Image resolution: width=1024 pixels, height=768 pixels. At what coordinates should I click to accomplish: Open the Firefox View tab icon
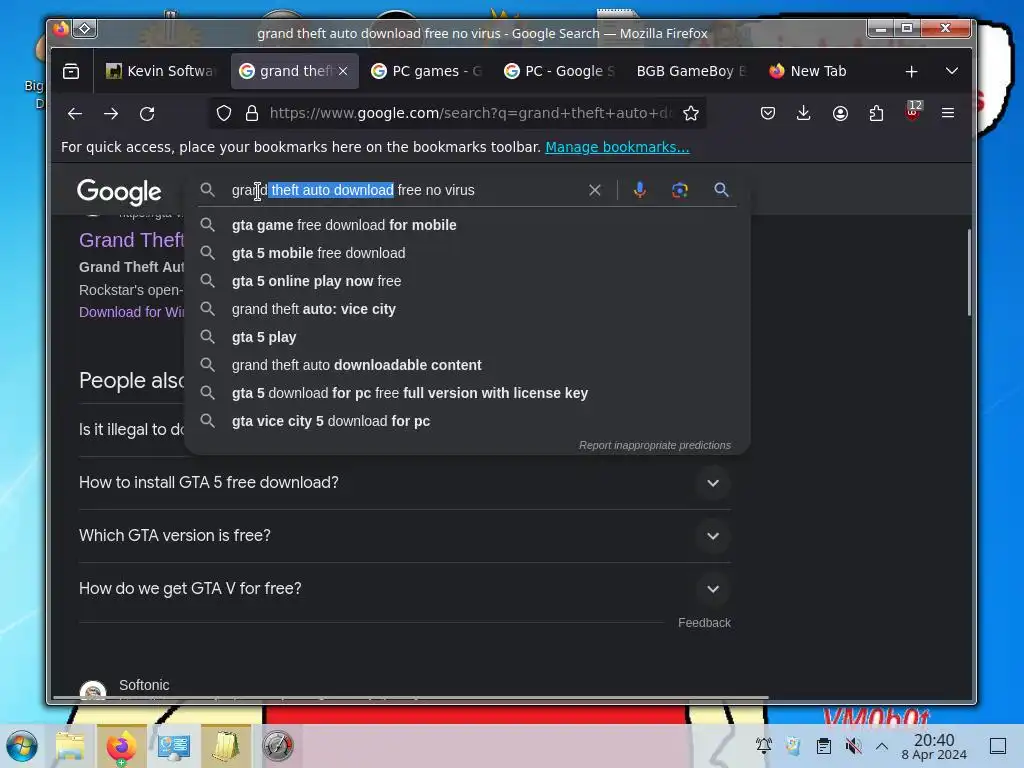(71, 71)
